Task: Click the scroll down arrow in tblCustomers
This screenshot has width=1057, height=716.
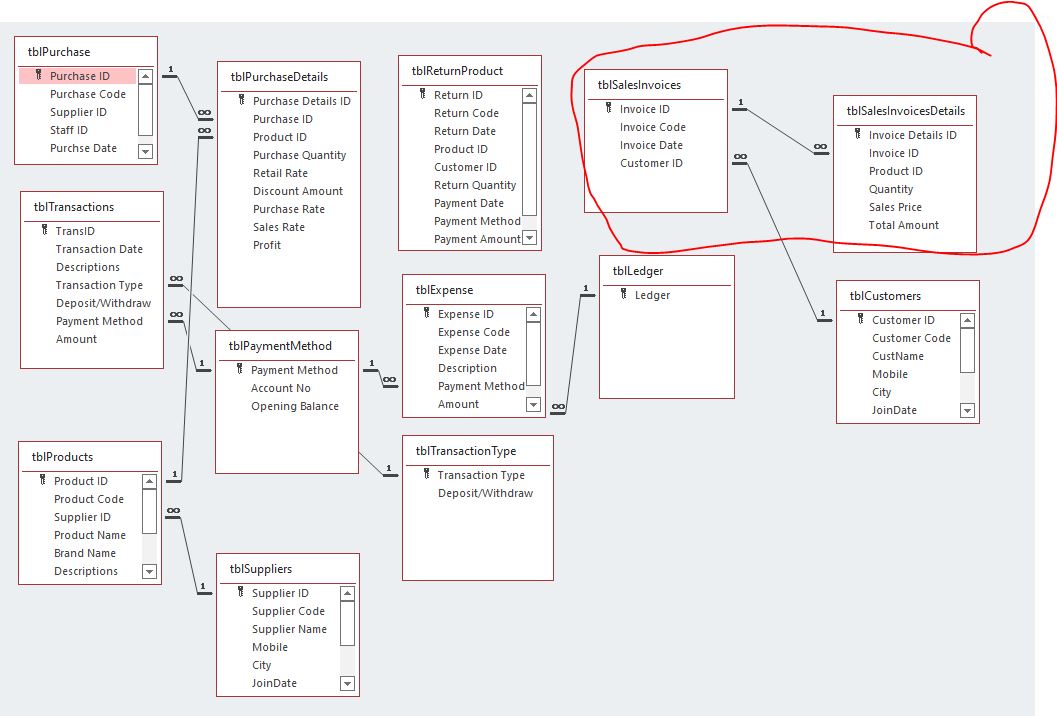Action: click(967, 410)
